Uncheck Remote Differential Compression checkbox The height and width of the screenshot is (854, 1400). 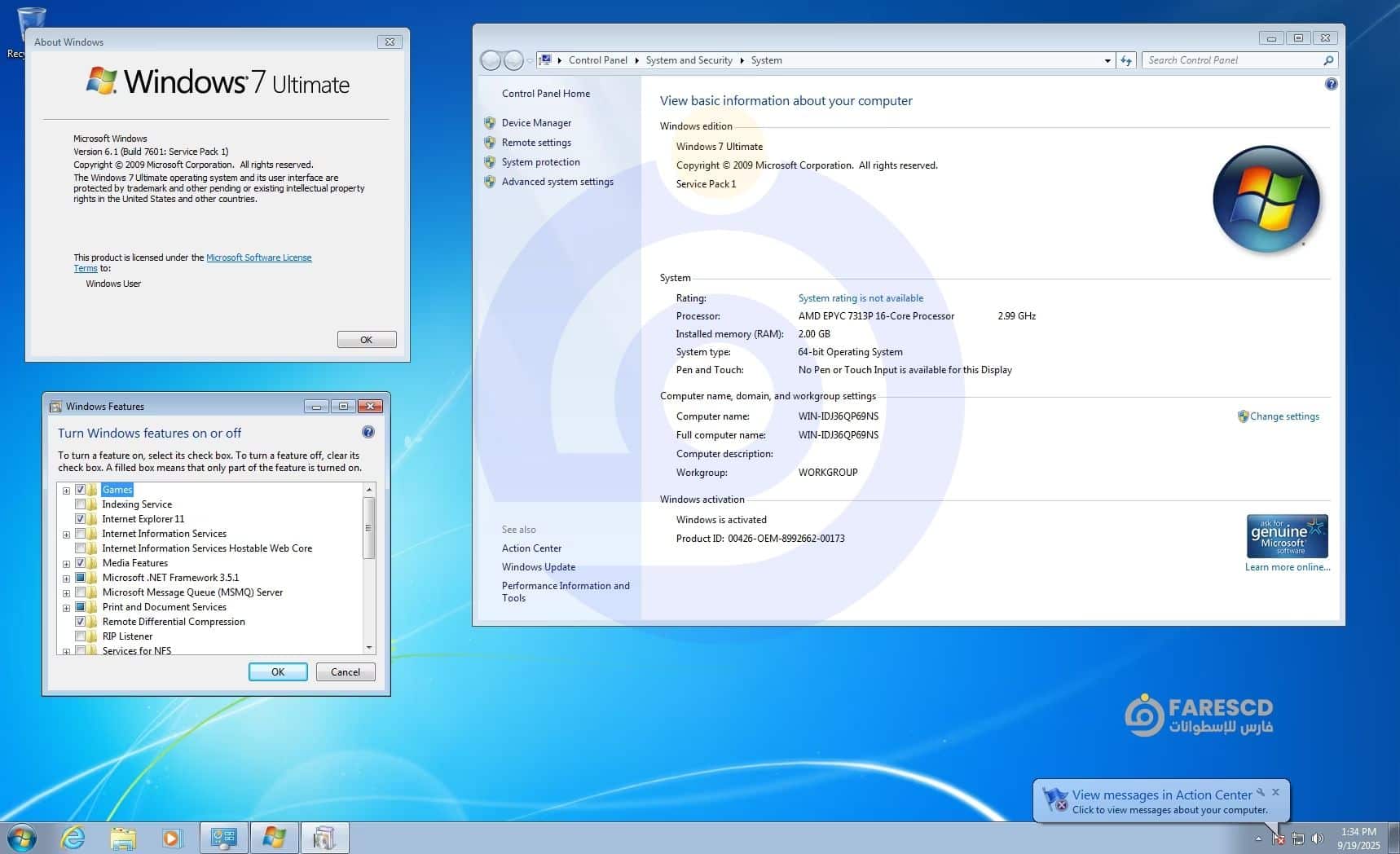click(81, 622)
